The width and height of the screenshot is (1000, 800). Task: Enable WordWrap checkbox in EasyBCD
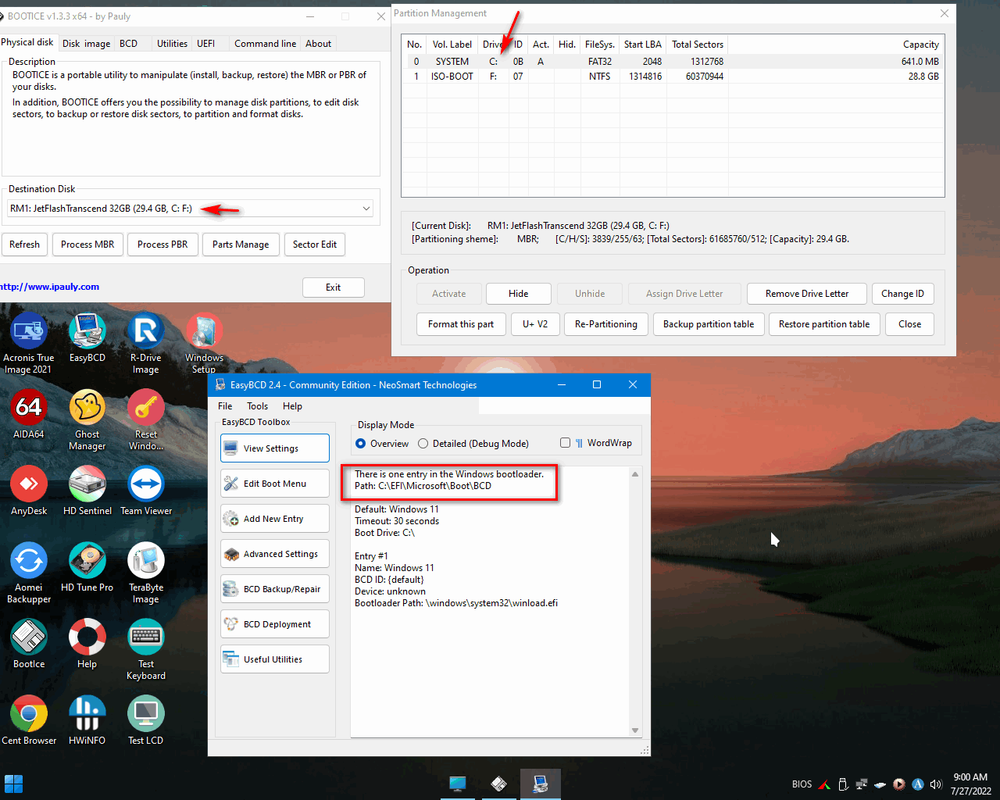(565, 443)
